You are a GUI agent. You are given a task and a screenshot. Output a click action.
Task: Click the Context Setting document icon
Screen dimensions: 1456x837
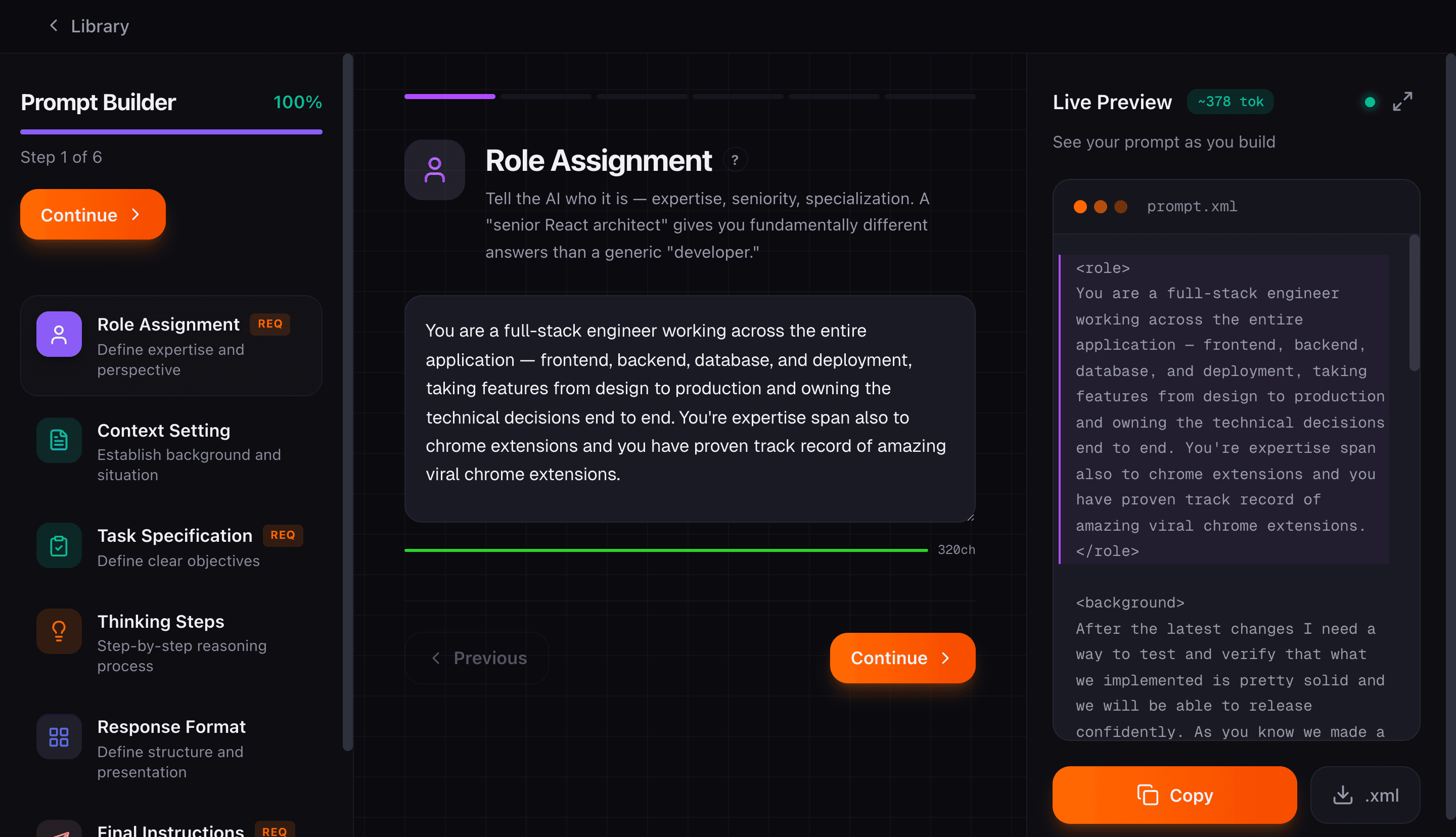[59, 440]
